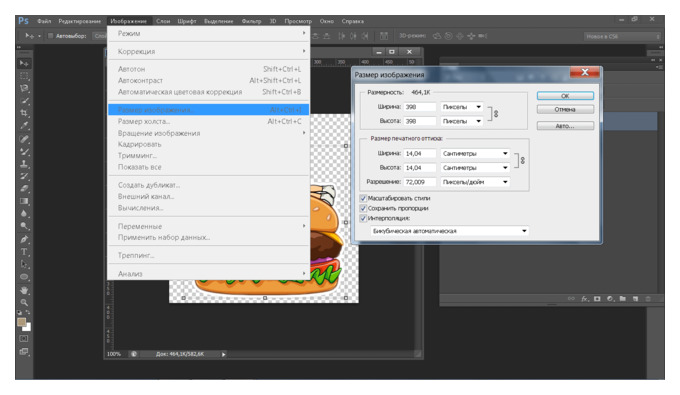Image resolution: width=680 pixels, height=395 pixels.
Task: Select the Pen tool
Action: point(24,239)
